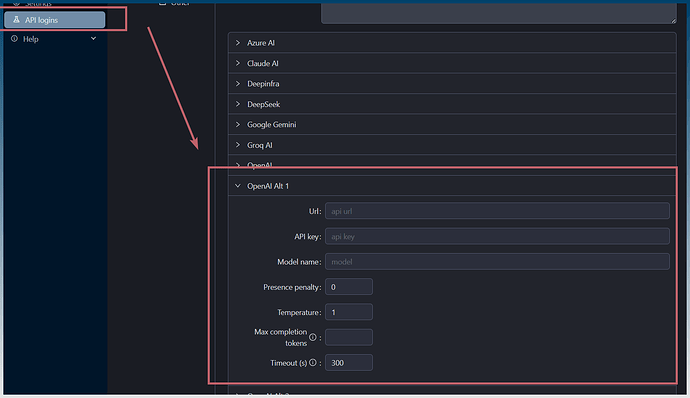Expand Help submenu chevron in sidebar
This screenshot has height=398, width=690.
point(93,39)
